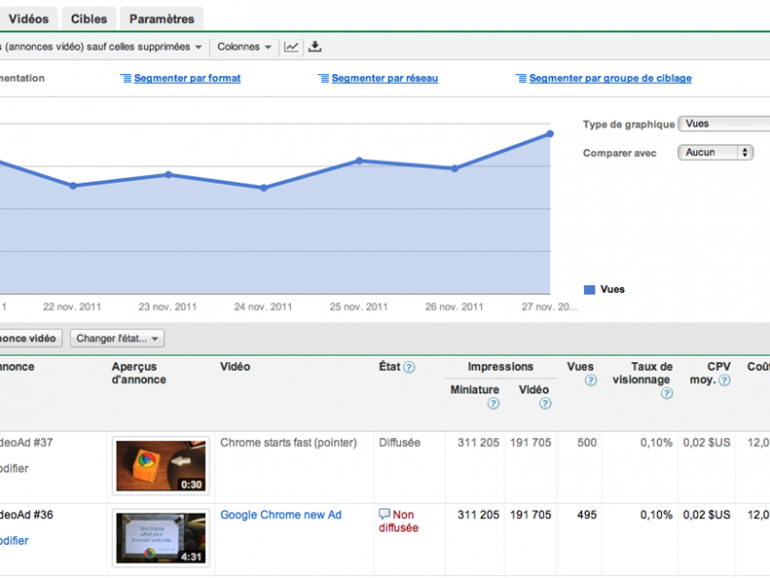The width and height of the screenshot is (770, 578).
Task: Click speech bubble icon beside Non diffusée
Action: pos(384,514)
